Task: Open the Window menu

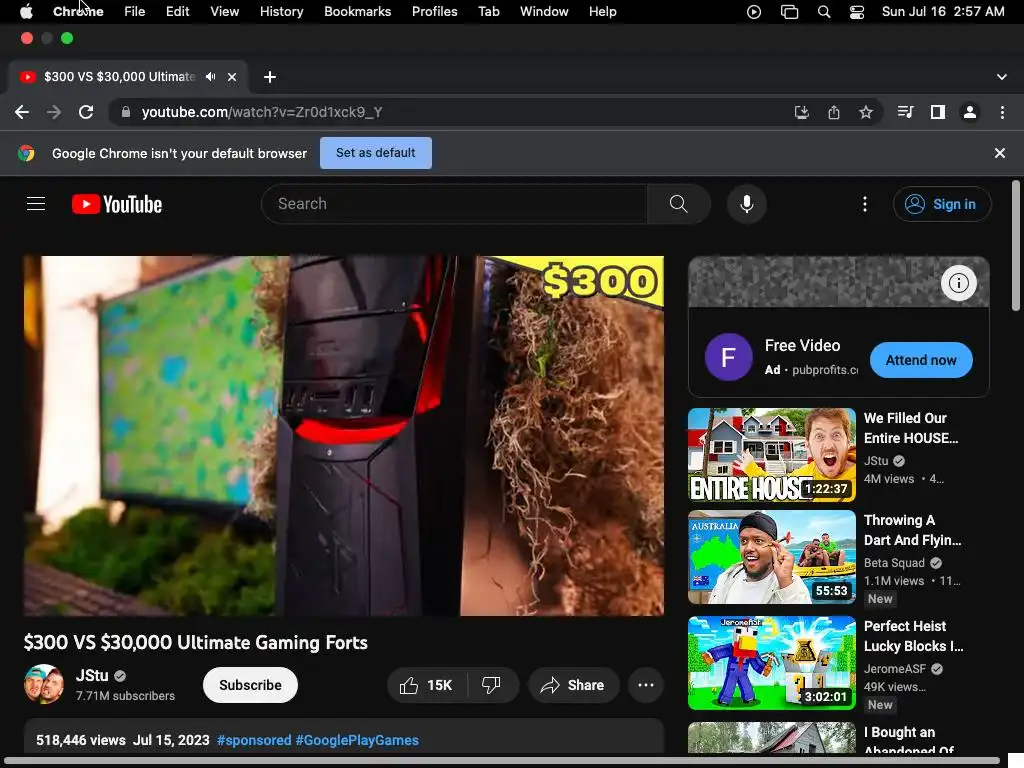Action: click(x=544, y=11)
